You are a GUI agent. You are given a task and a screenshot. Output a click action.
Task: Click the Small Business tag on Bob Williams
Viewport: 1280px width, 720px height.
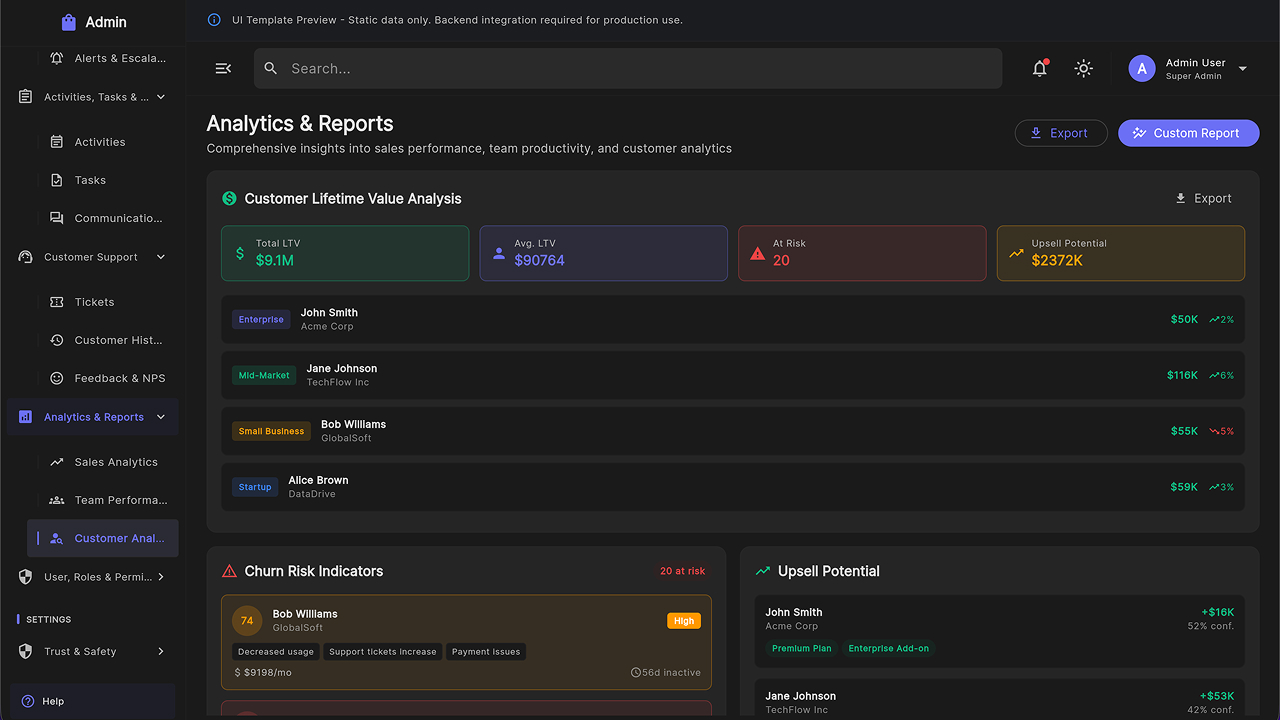271,431
